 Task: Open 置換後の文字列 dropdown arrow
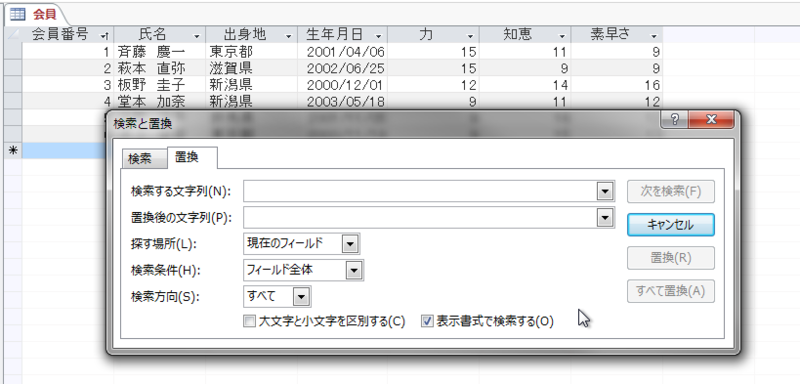pos(605,218)
